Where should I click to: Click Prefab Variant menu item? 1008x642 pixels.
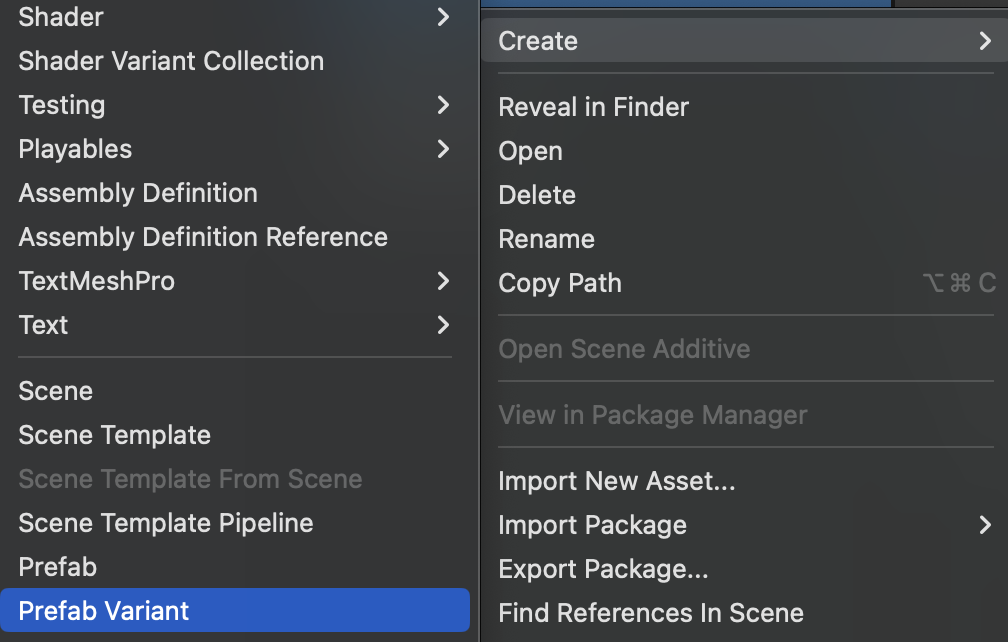pyautogui.click(x=104, y=611)
